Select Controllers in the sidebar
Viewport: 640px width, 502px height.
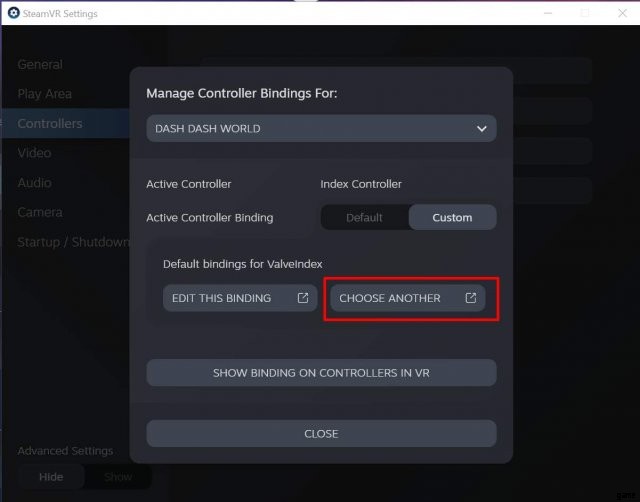coord(50,124)
